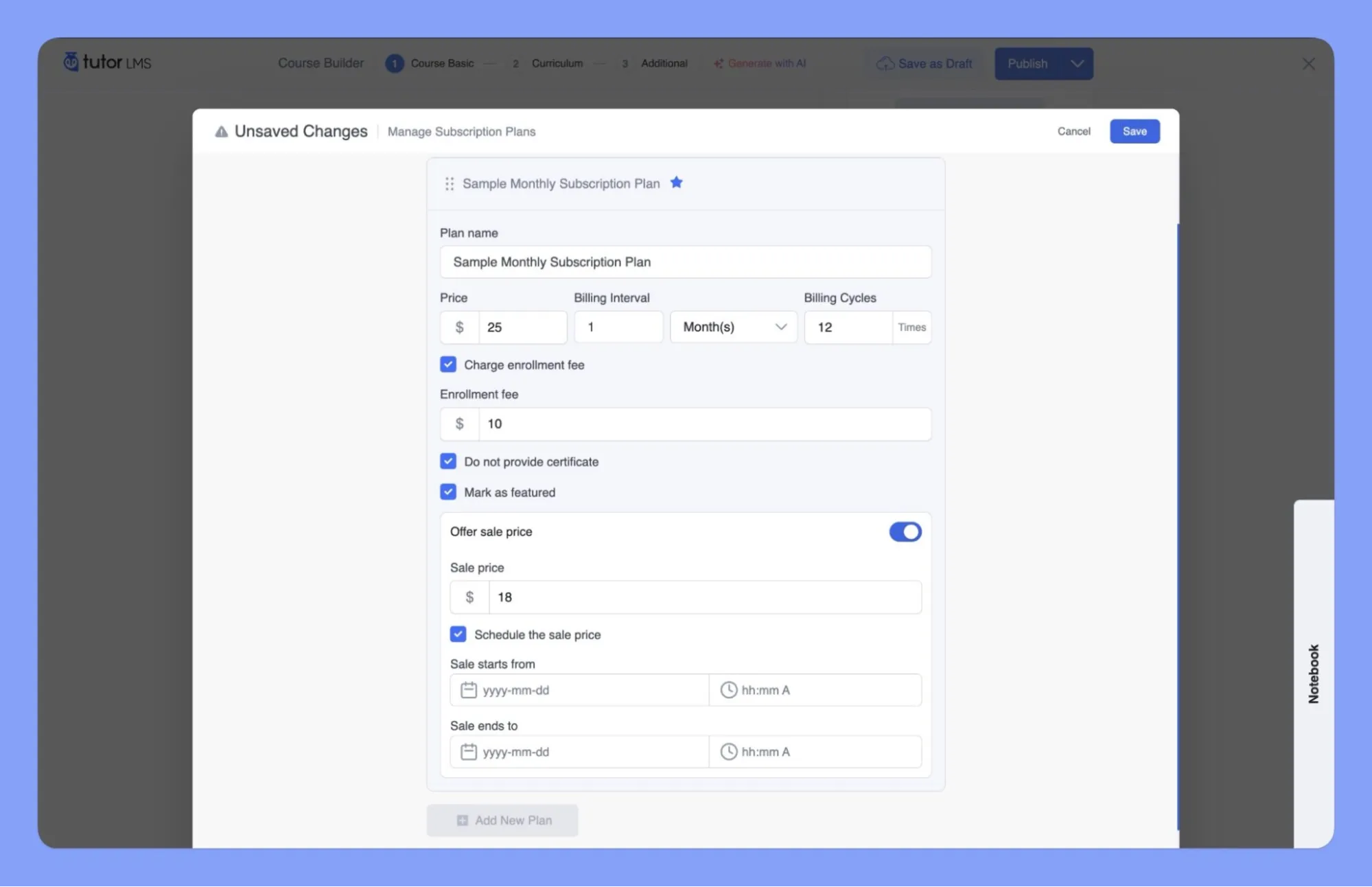Viewport: 1372px width, 887px height.
Task: Select the Curriculum tab
Action: pos(558,62)
